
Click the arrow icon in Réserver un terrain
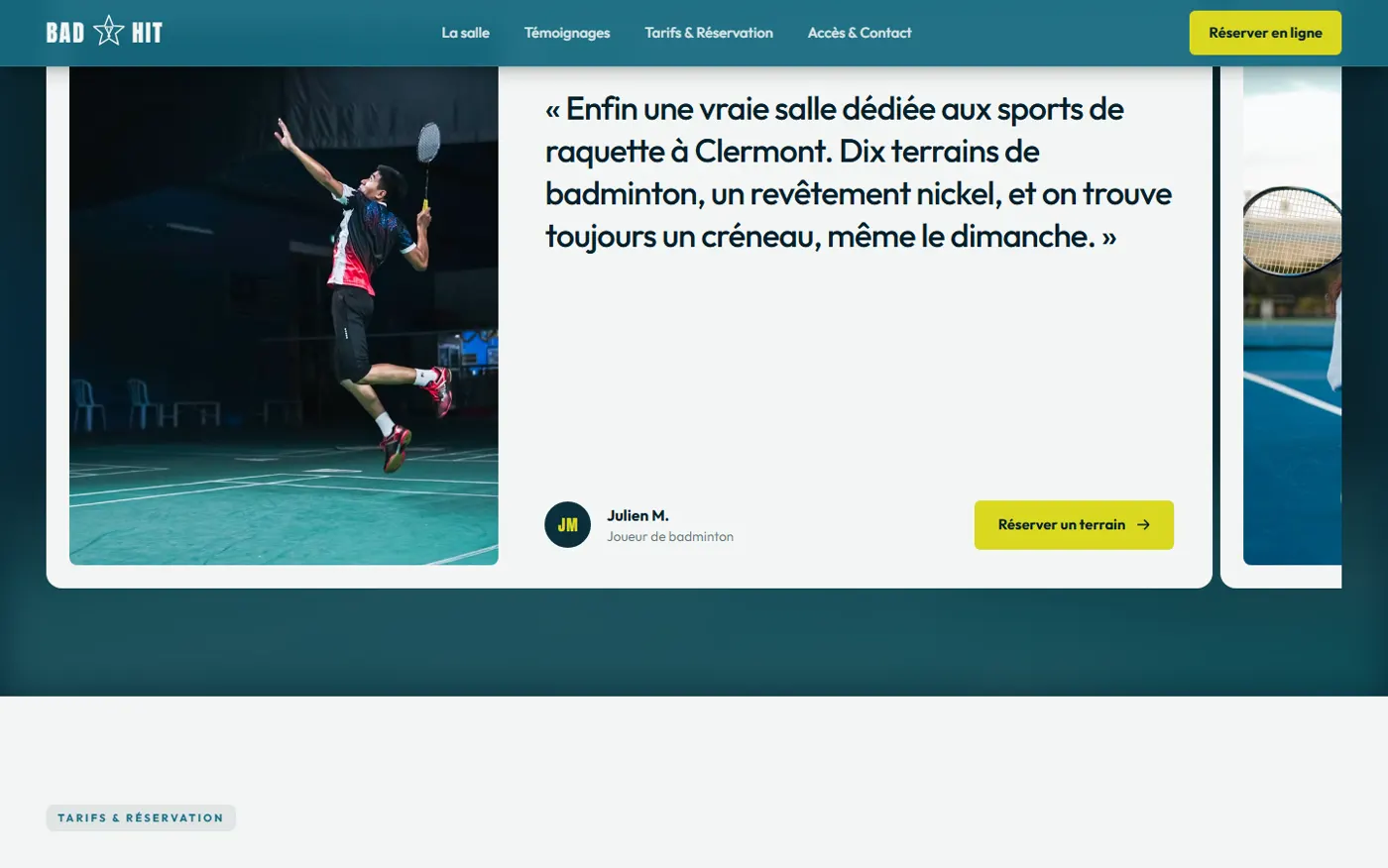1143,525
